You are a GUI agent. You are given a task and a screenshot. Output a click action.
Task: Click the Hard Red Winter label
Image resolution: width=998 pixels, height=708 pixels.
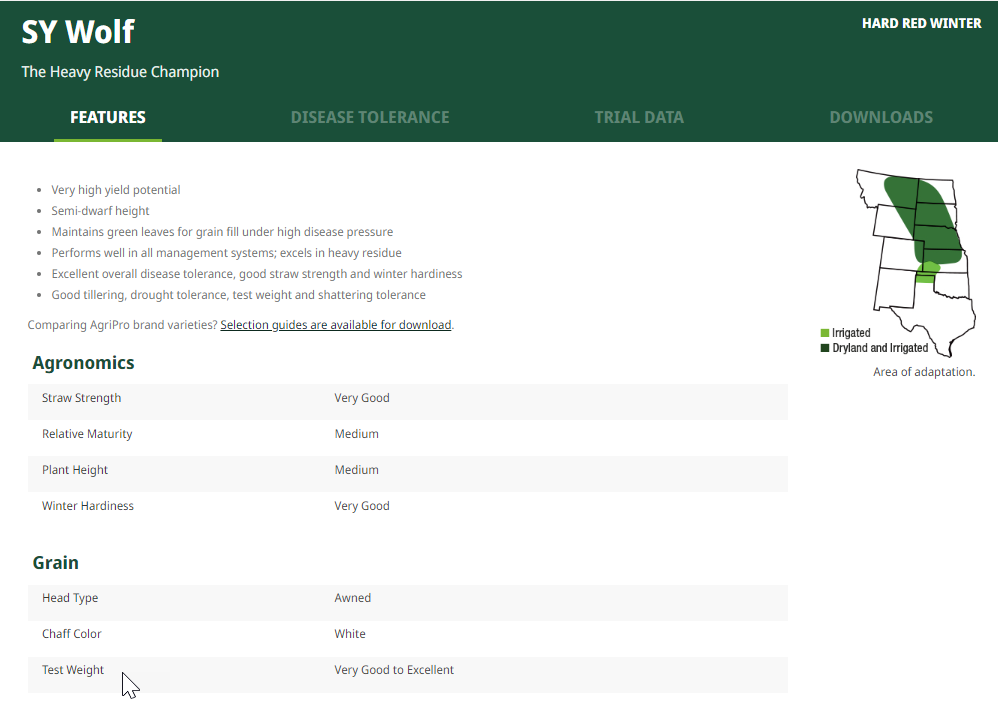[921, 24]
